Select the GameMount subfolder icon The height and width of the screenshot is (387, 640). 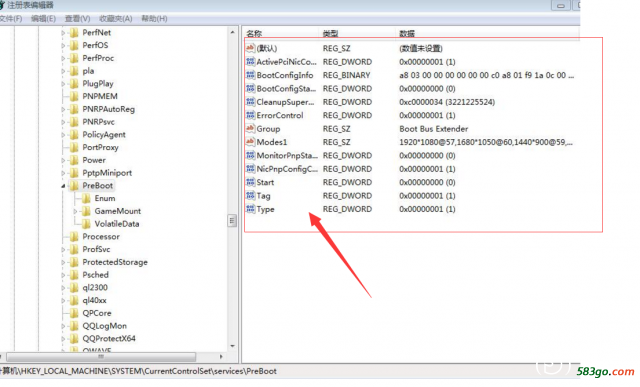(86, 211)
